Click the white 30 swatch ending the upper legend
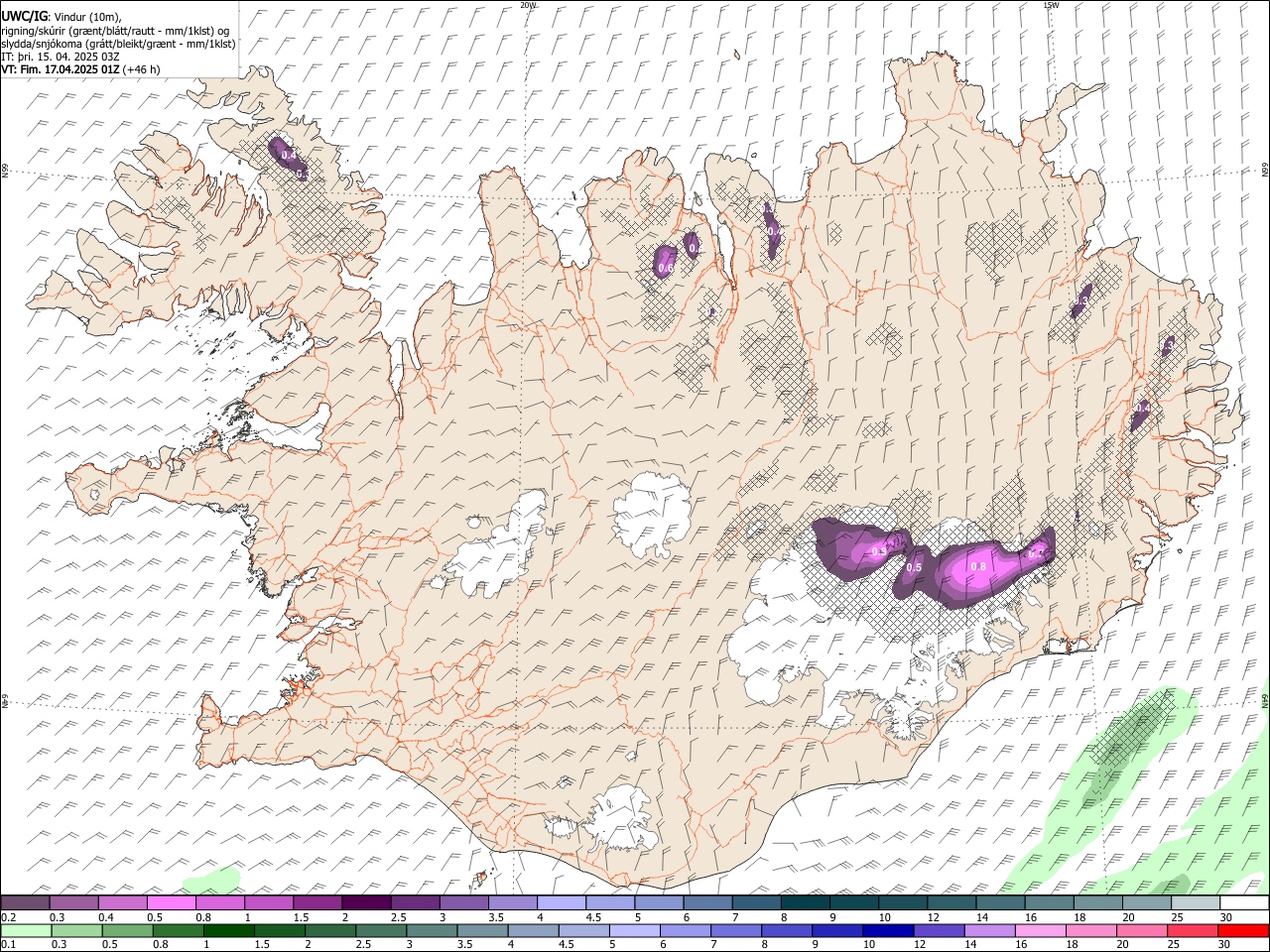The height and width of the screenshot is (952, 1270). pyautogui.click(x=1243, y=903)
